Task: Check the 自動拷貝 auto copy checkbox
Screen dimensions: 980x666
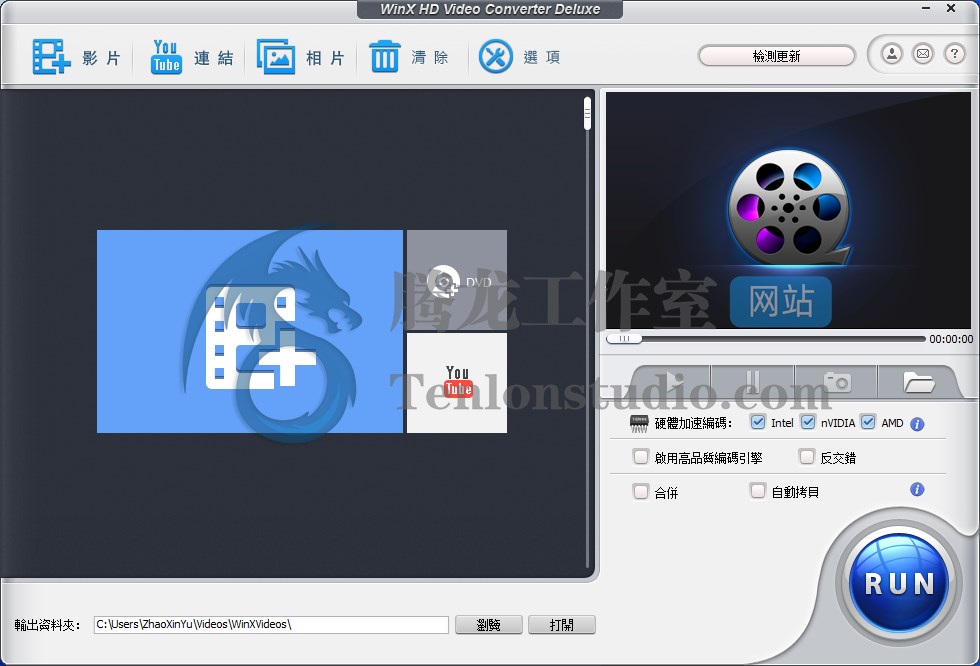Action: pos(758,491)
